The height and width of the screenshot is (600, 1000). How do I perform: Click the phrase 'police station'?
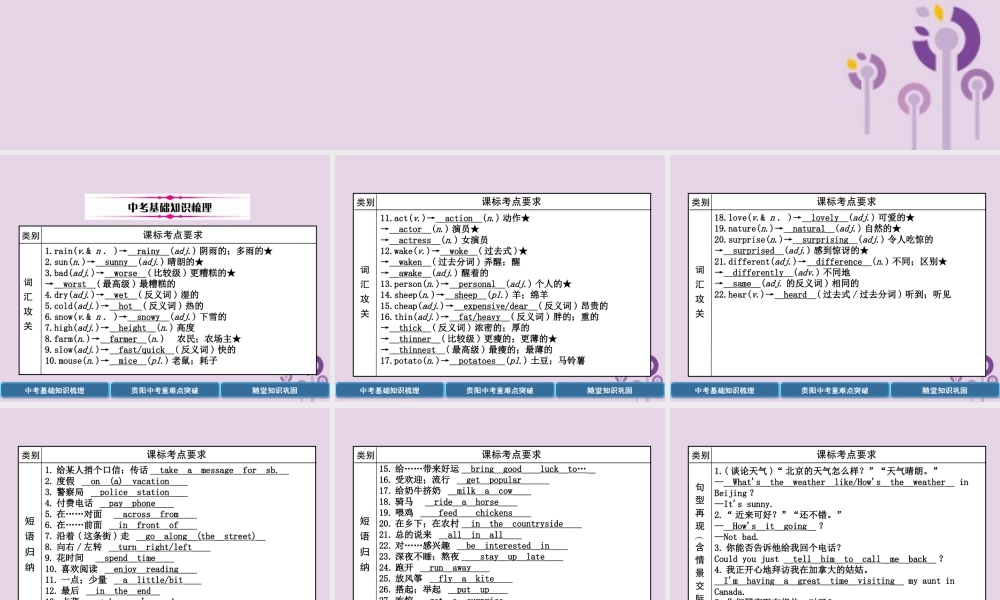coord(134,492)
